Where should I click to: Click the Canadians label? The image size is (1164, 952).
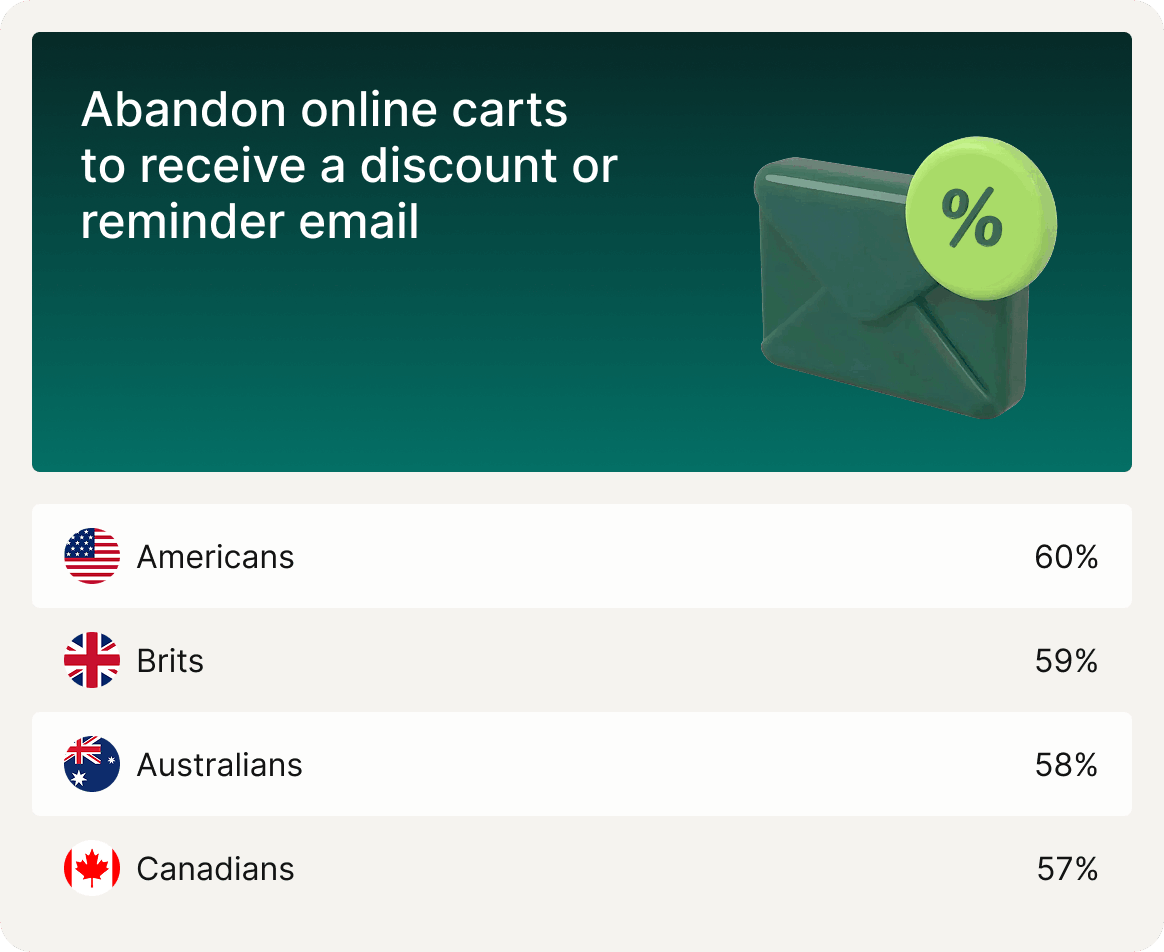[215, 869]
